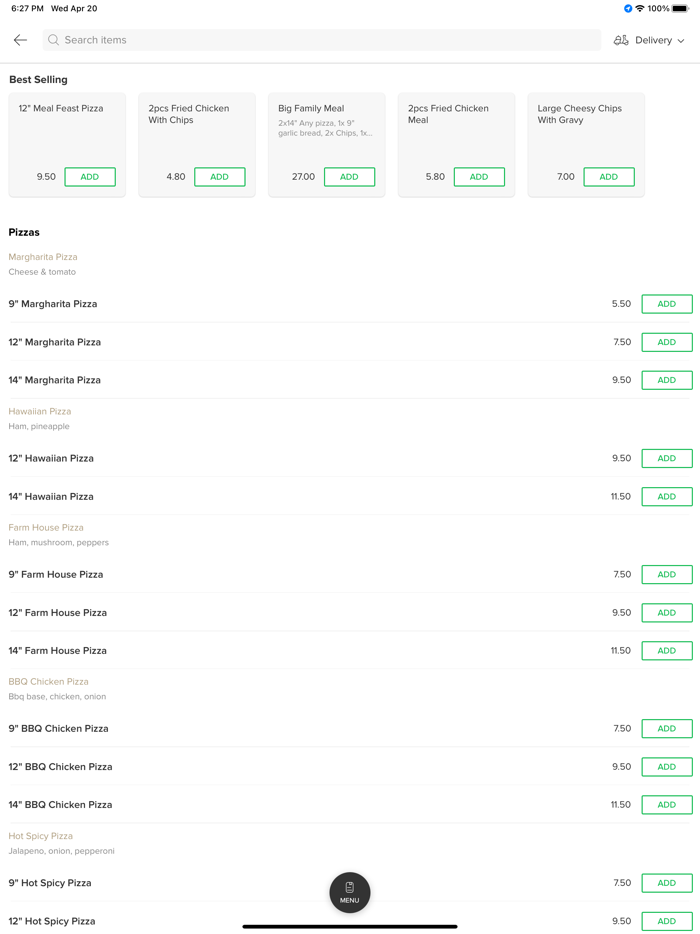Image resolution: width=700 pixels, height=934 pixels.
Task: Tap the location services icon in status bar
Action: 628,8
